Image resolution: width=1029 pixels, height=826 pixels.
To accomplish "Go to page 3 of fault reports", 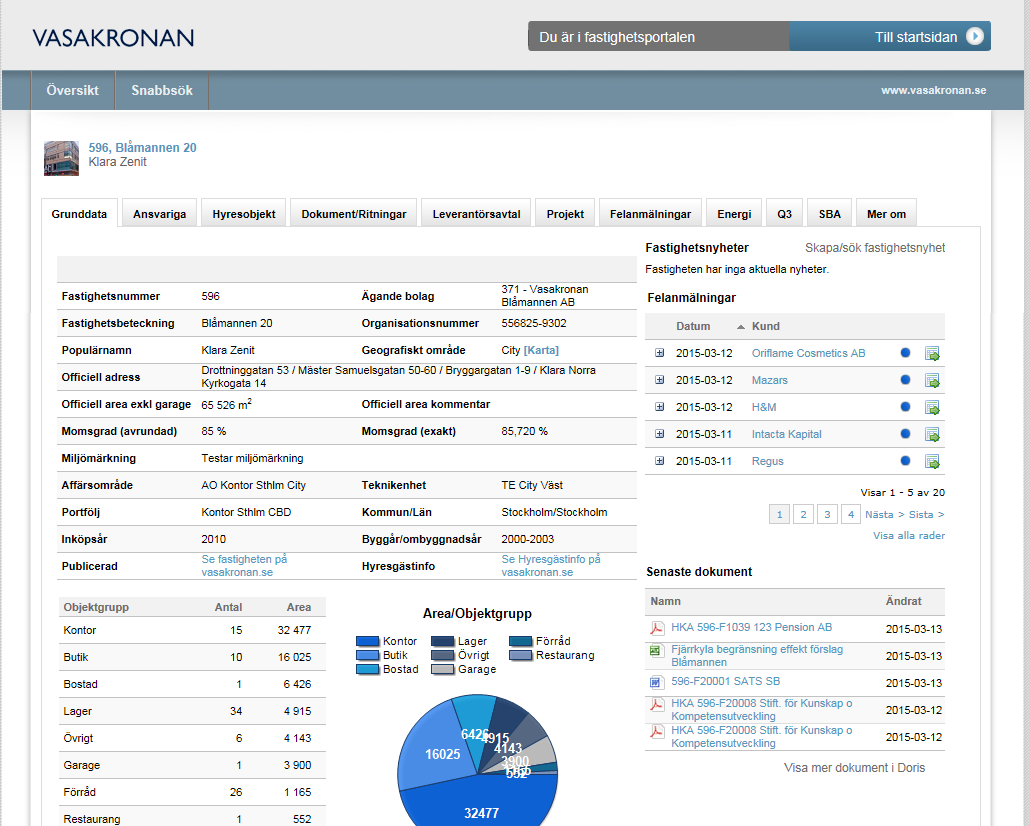I will click(827, 514).
